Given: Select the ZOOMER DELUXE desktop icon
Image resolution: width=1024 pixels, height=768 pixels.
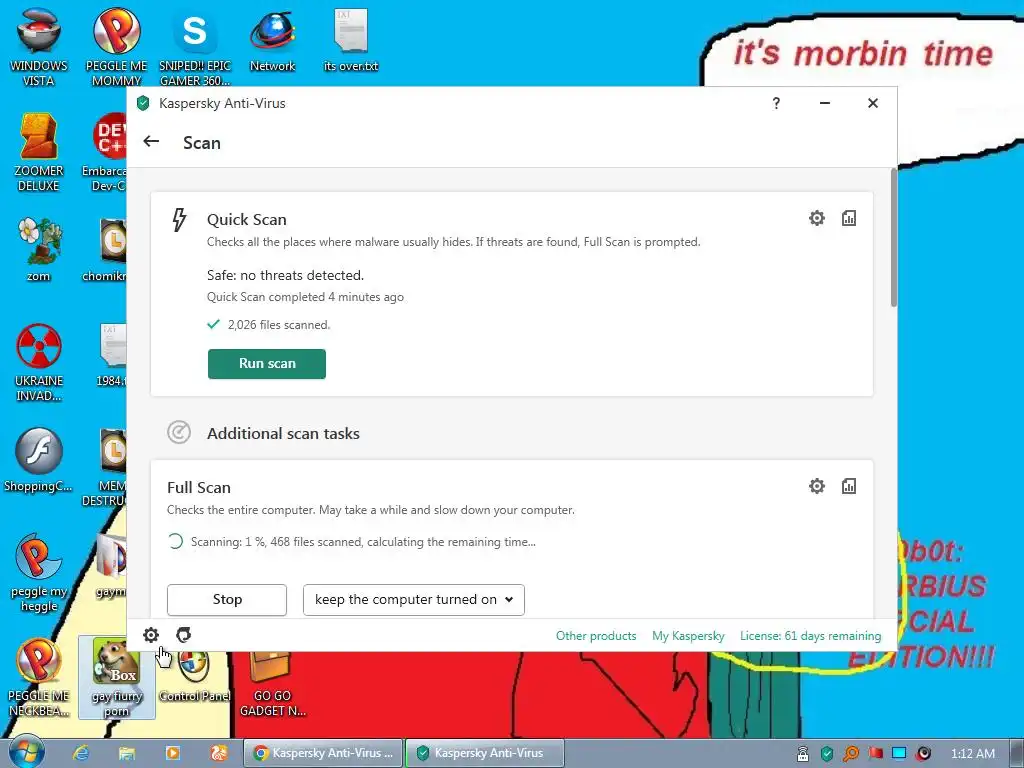Looking at the screenshot, I should click(39, 153).
